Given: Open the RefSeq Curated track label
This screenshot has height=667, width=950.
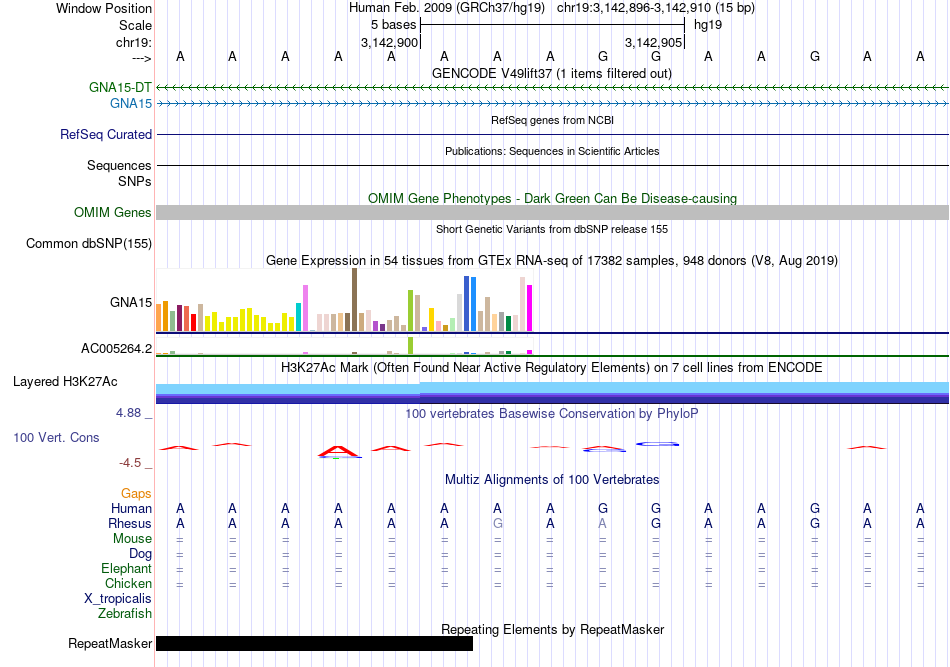Looking at the screenshot, I should point(106,134).
